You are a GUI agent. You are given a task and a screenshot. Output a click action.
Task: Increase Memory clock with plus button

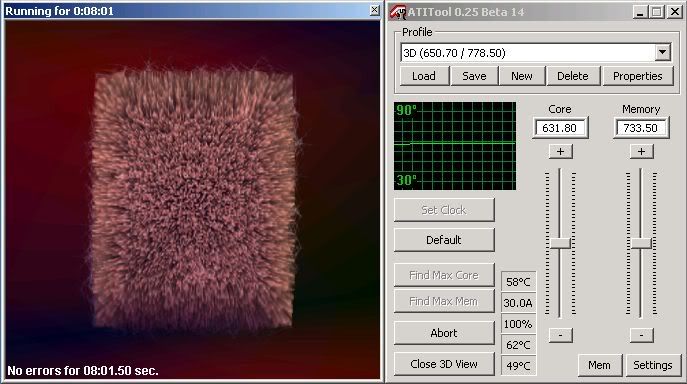point(641,152)
